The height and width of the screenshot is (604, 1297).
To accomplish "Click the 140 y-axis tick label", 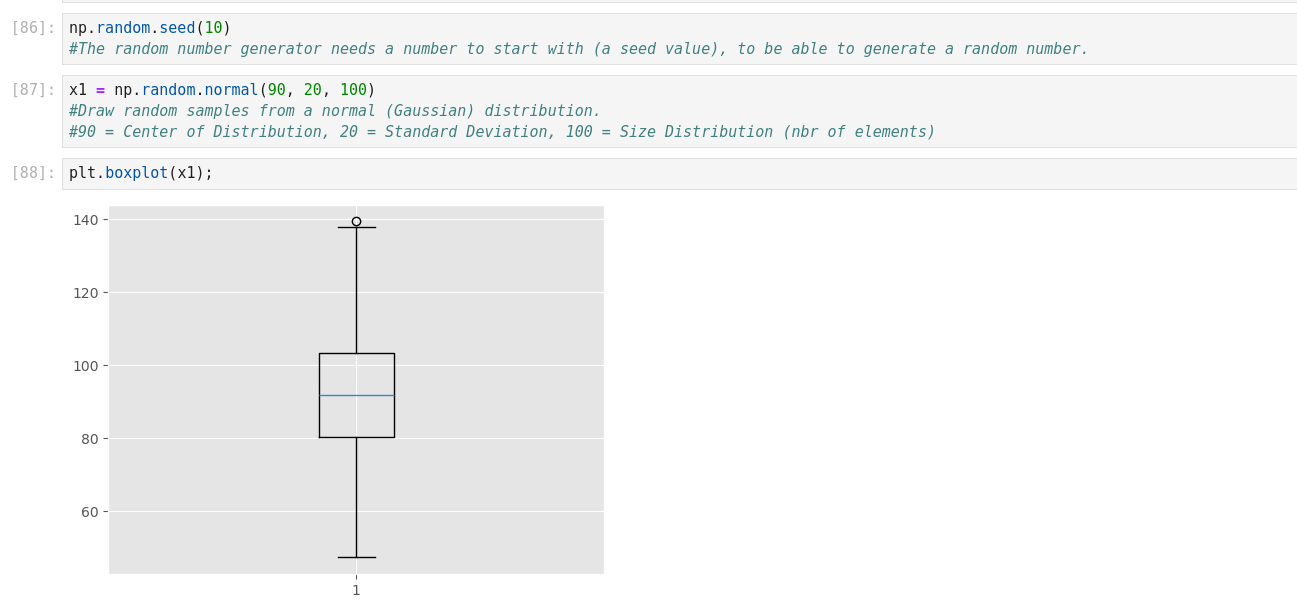I will point(86,220).
